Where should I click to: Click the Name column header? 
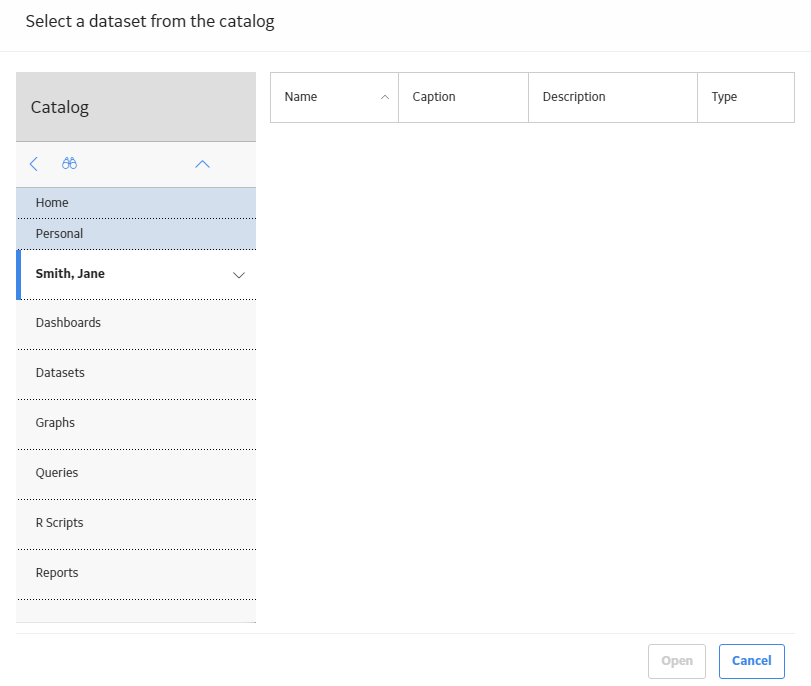click(334, 97)
